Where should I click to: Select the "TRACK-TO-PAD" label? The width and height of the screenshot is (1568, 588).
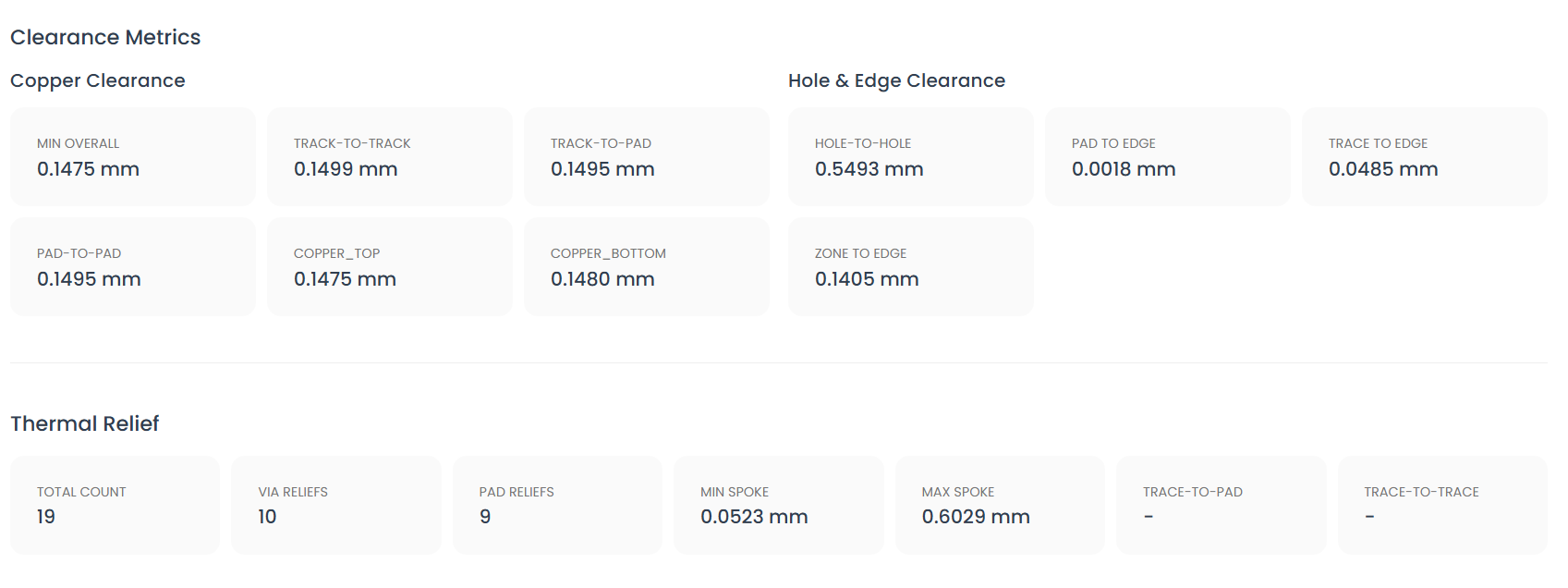[x=601, y=143]
